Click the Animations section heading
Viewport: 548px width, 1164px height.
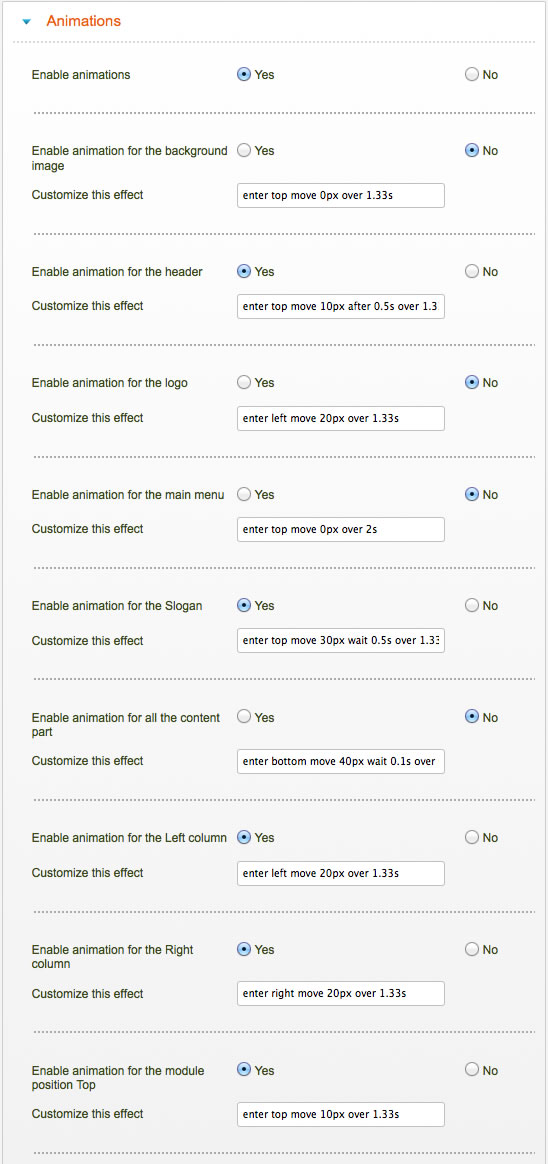(x=83, y=22)
